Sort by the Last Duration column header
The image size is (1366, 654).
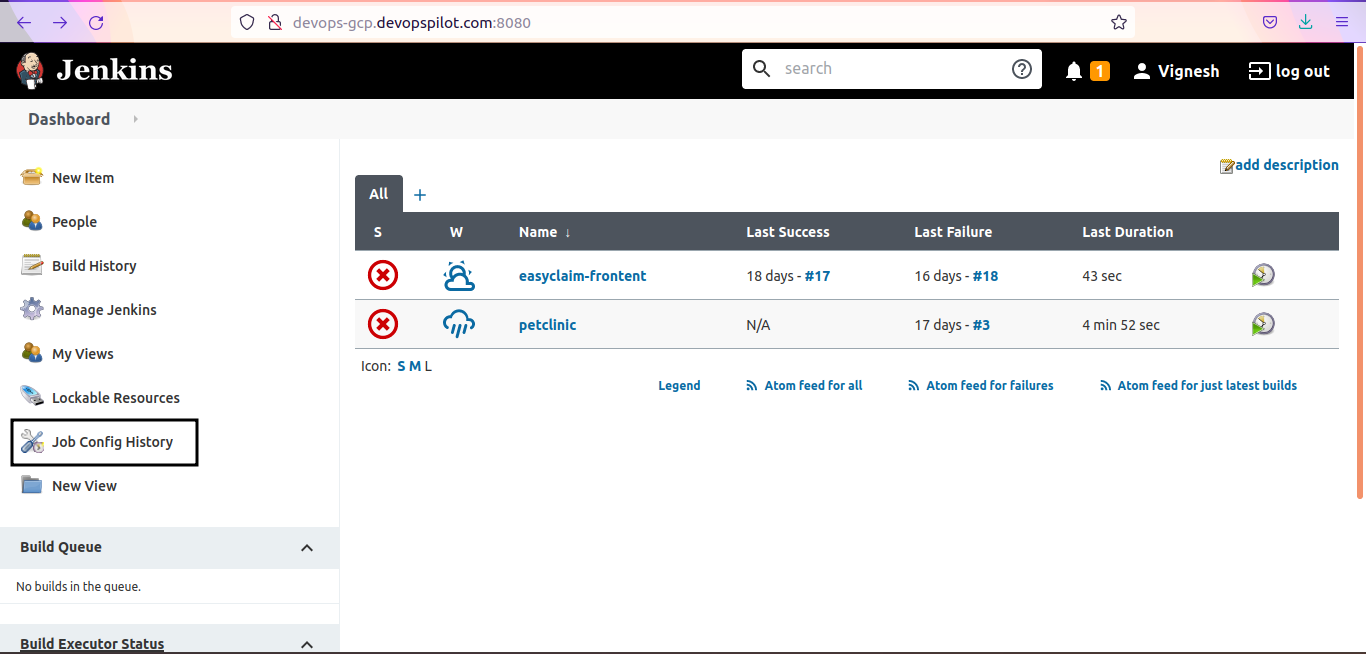tap(1128, 232)
